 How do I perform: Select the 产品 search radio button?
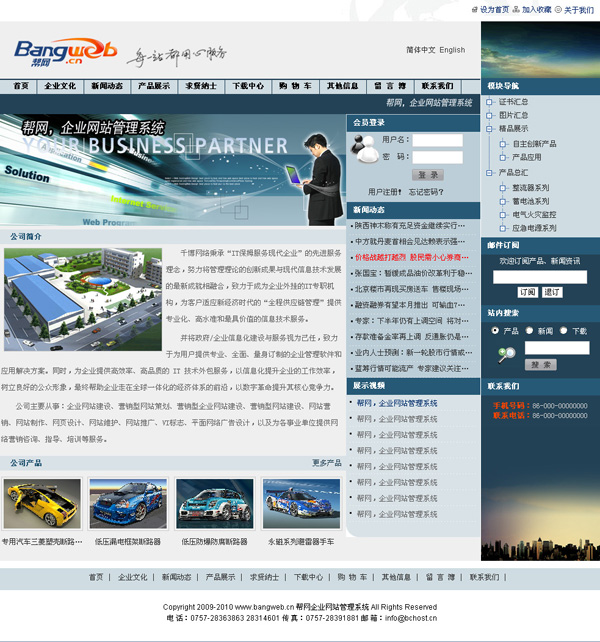(496, 331)
